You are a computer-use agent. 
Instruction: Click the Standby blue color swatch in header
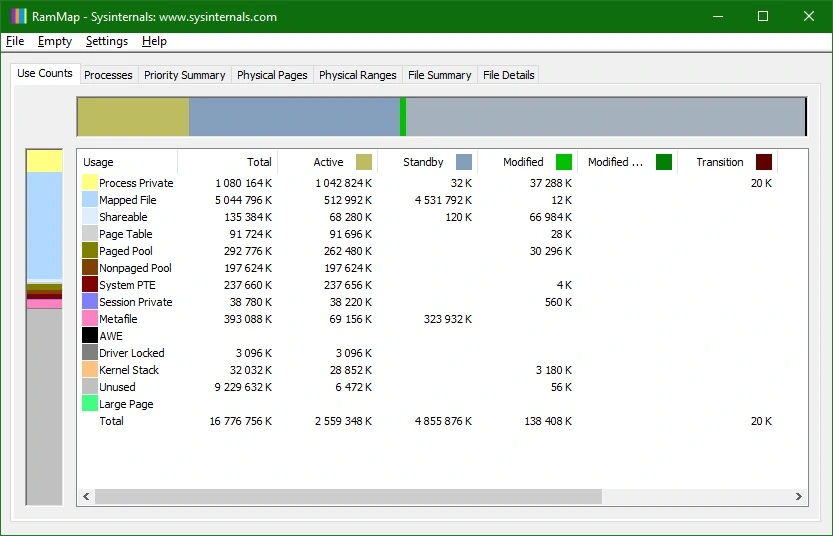[464, 162]
